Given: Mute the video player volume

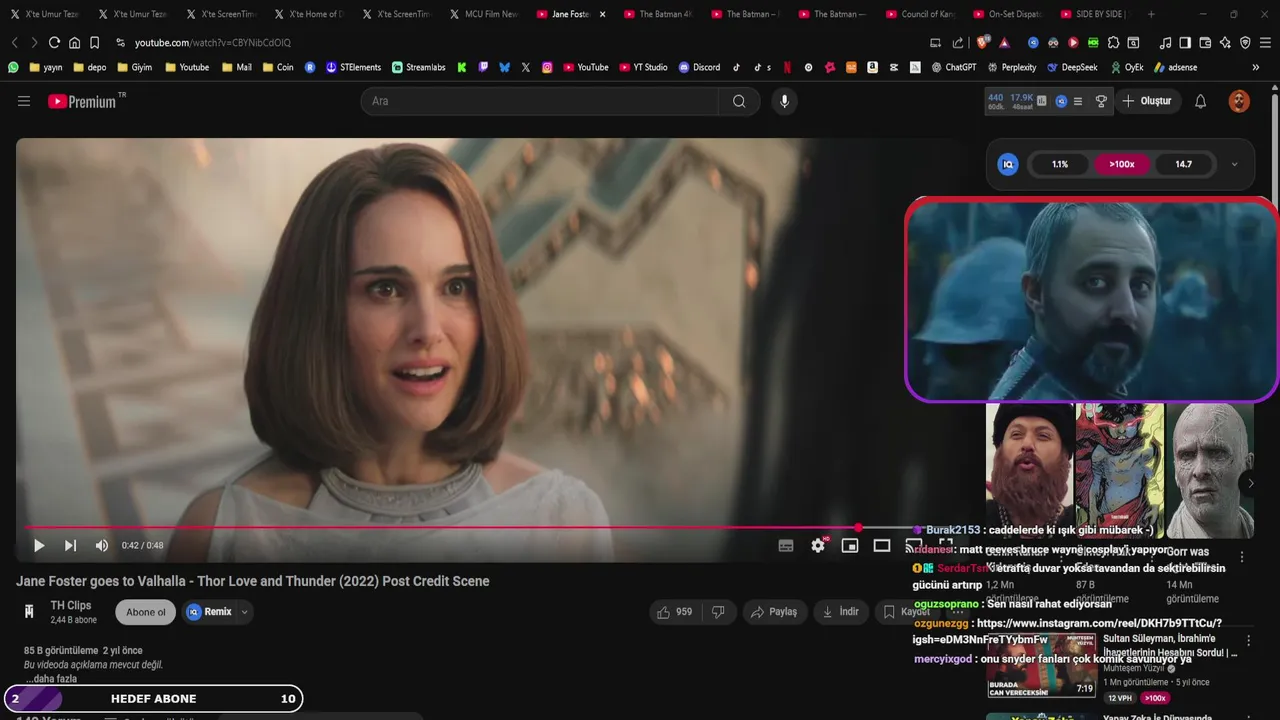Looking at the screenshot, I should [x=101, y=546].
